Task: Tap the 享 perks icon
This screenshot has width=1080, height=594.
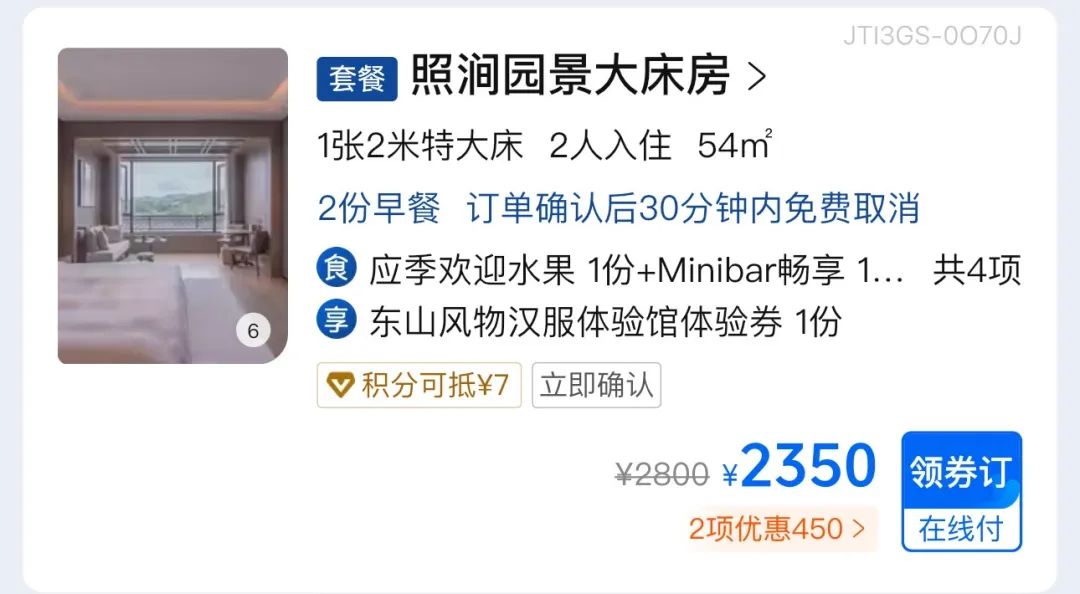Action: tap(337, 320)
